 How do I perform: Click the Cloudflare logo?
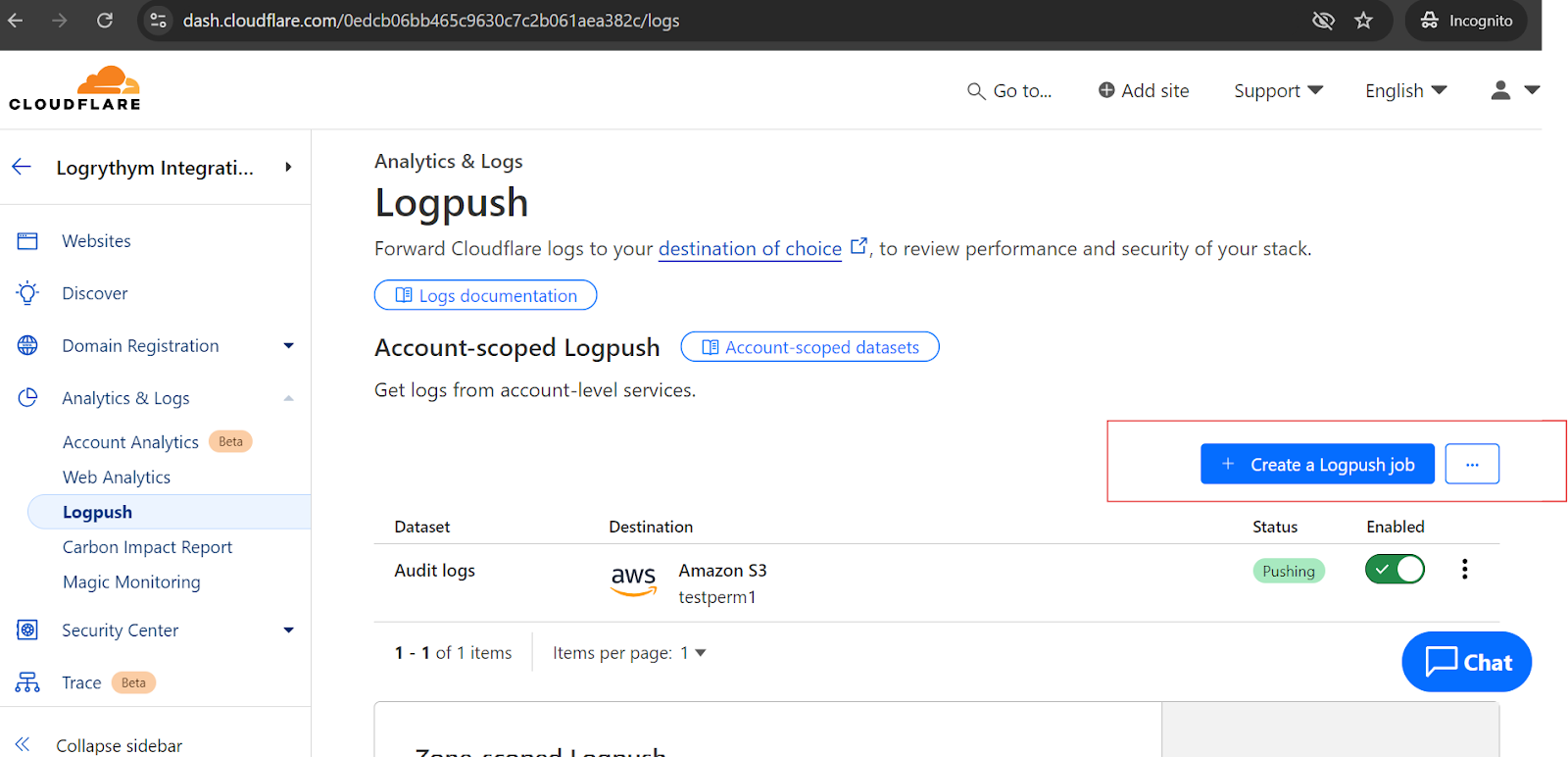[75, 88]
